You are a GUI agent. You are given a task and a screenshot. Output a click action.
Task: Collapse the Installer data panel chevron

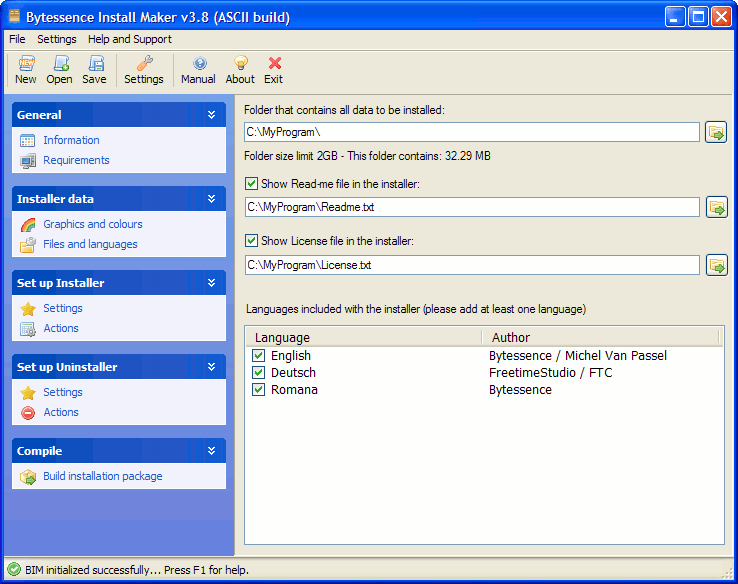tap(212, 199)
